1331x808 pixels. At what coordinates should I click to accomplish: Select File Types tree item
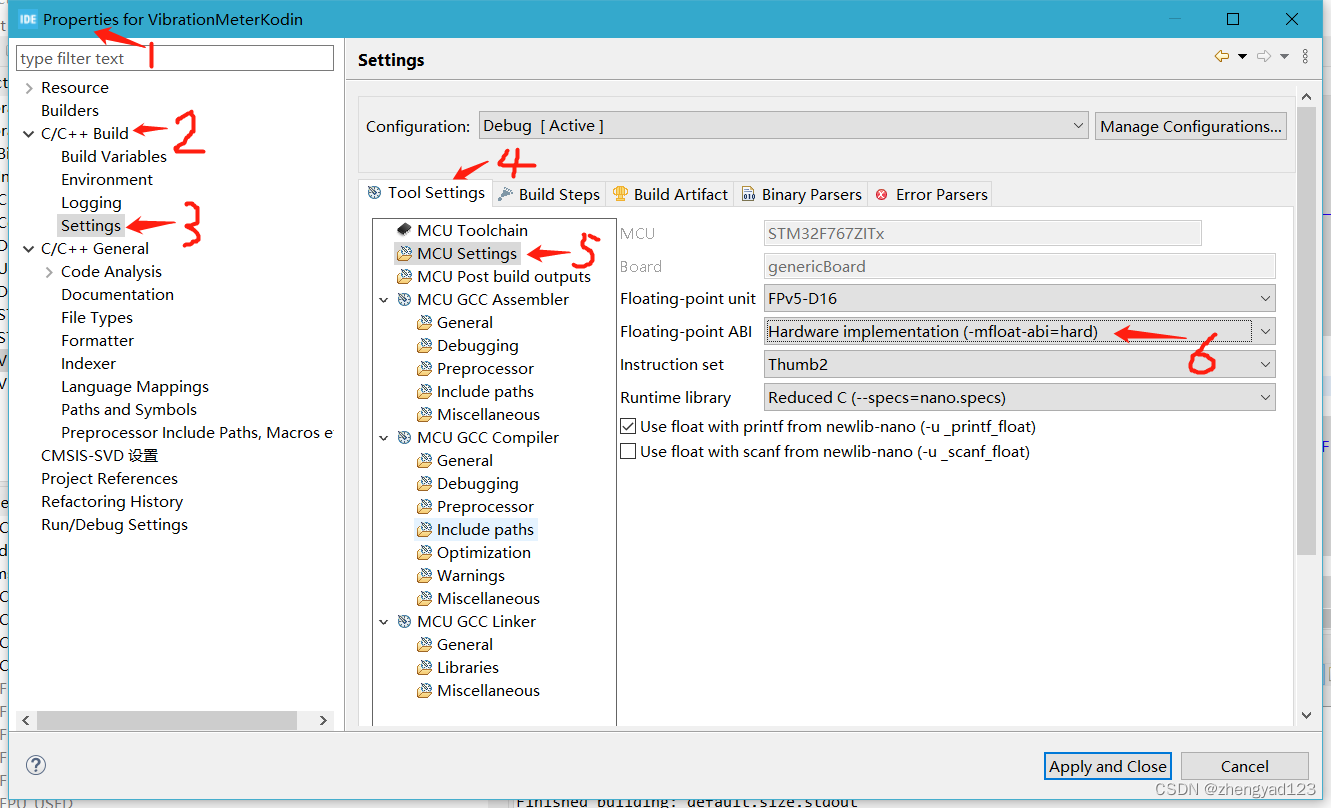tap(97, 317)
